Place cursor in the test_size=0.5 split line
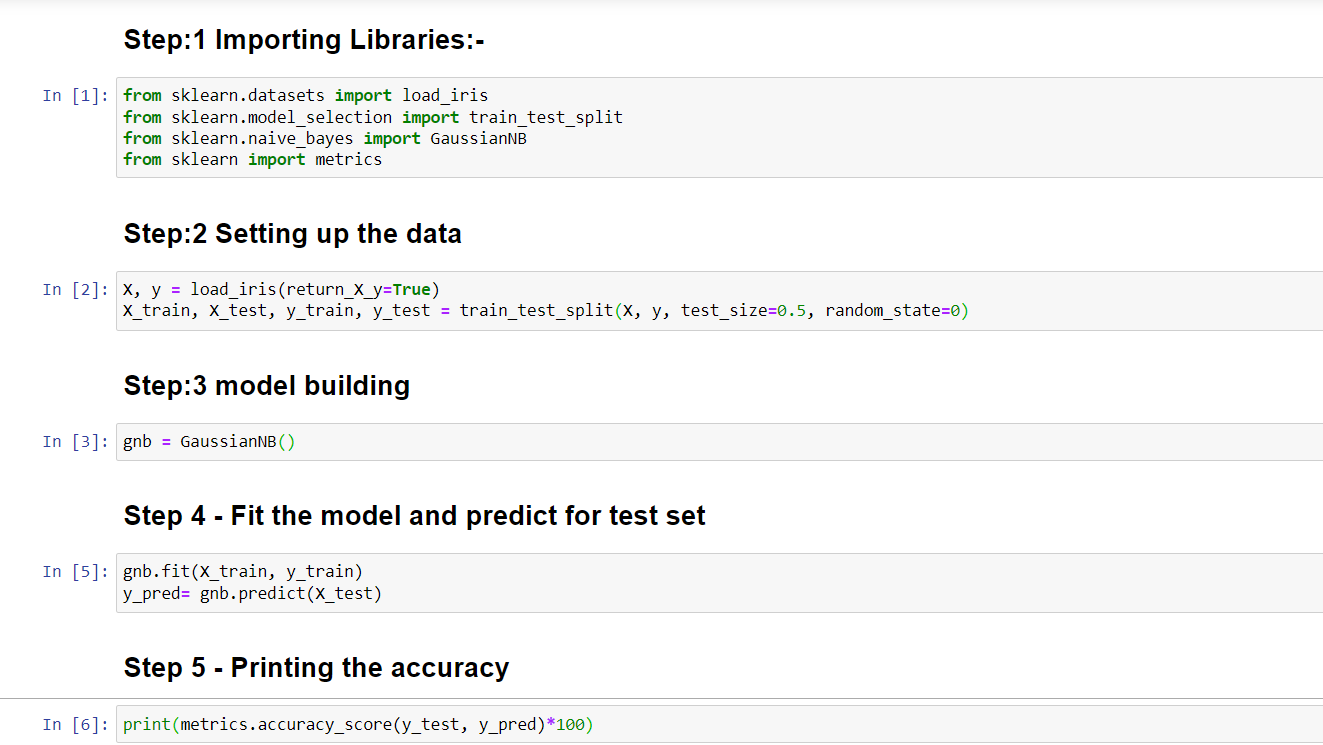The image size is (1323, 745). (545, 310)
